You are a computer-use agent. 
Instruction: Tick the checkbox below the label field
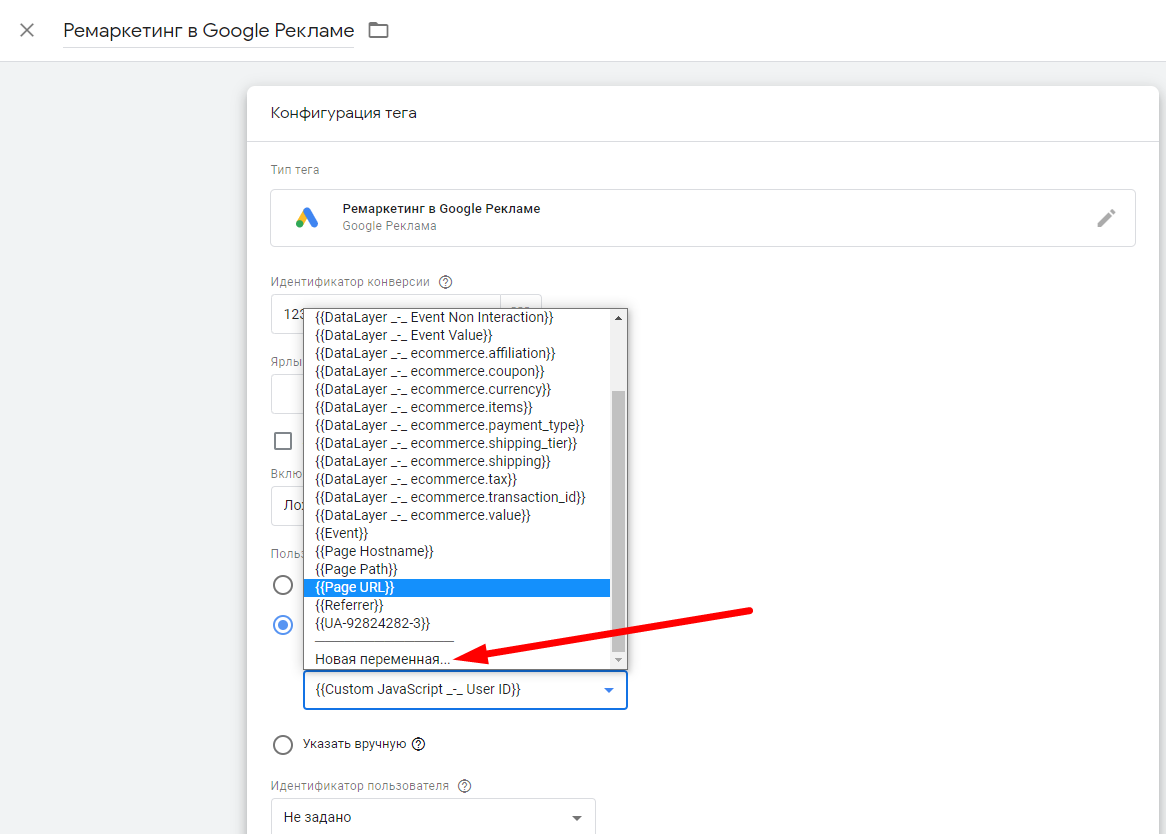tap(283, 441)
